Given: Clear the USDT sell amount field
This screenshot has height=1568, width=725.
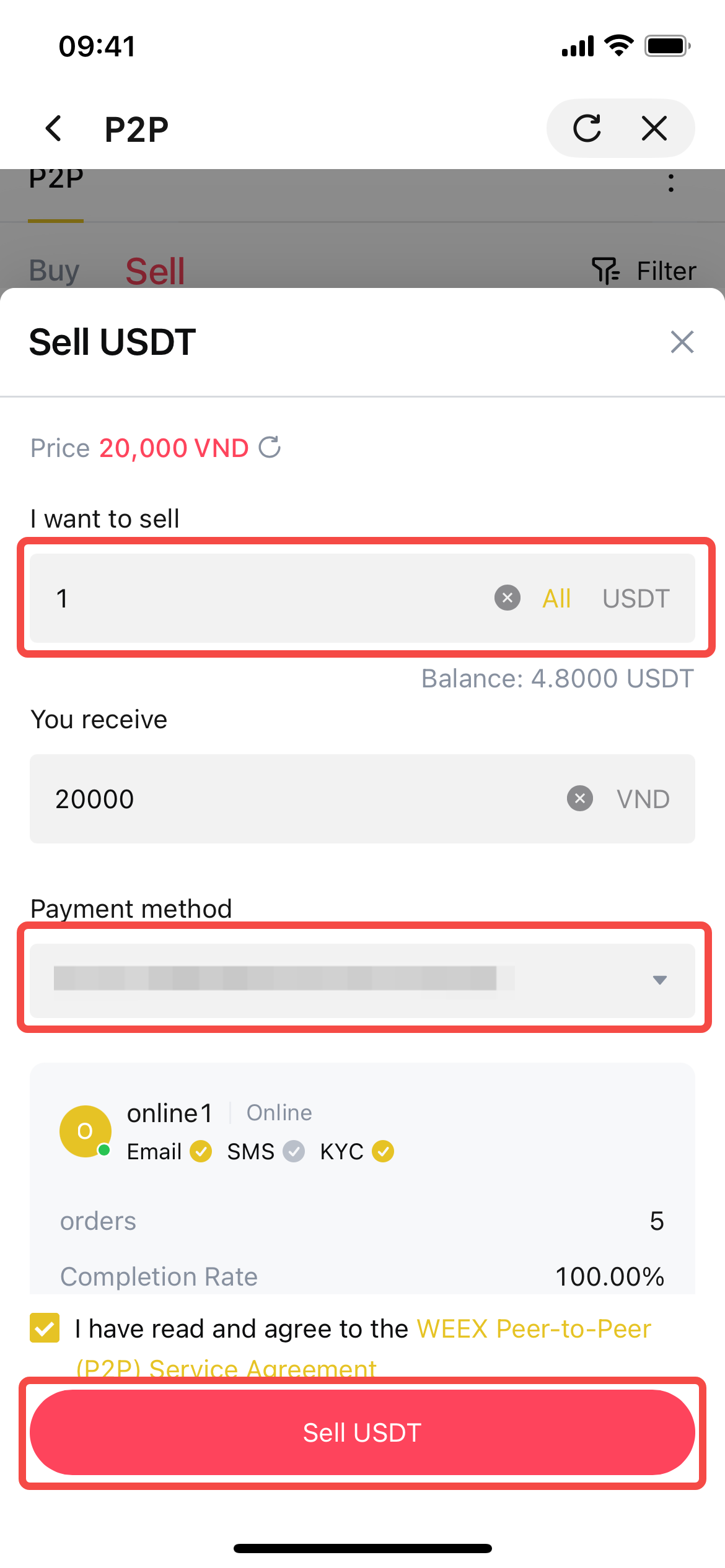Looking at the screenshot, I should pos(507,598).
